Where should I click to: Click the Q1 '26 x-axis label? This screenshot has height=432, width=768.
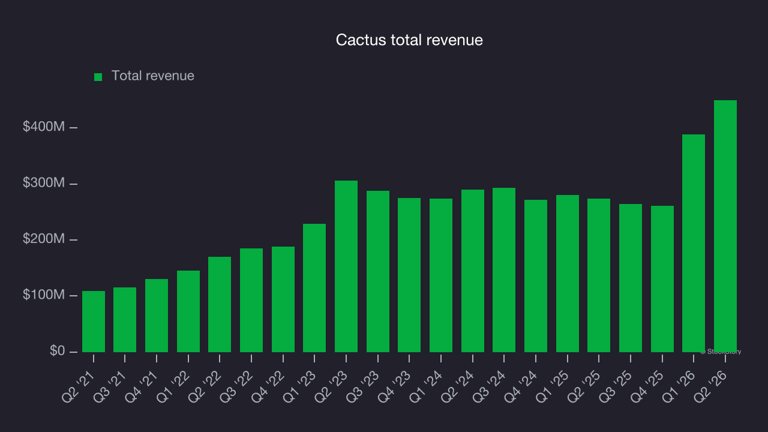click(x=679, y=387)
